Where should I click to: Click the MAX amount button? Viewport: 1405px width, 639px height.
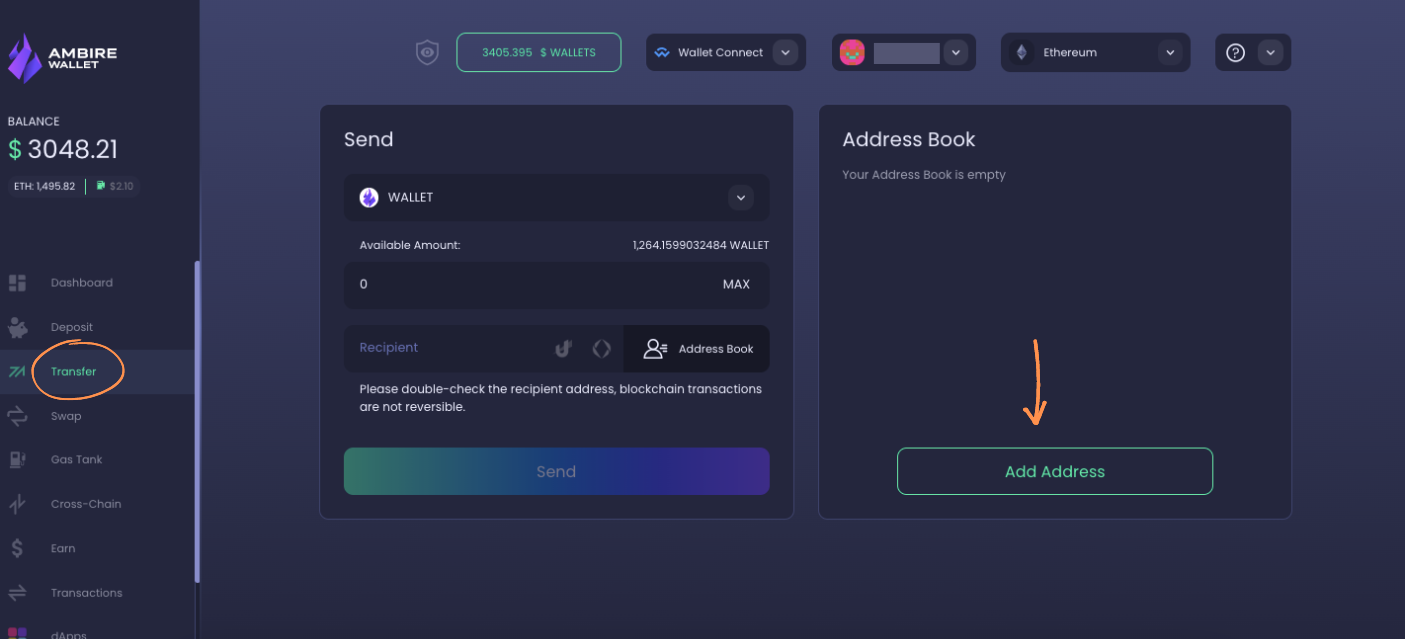pos(736,284)
